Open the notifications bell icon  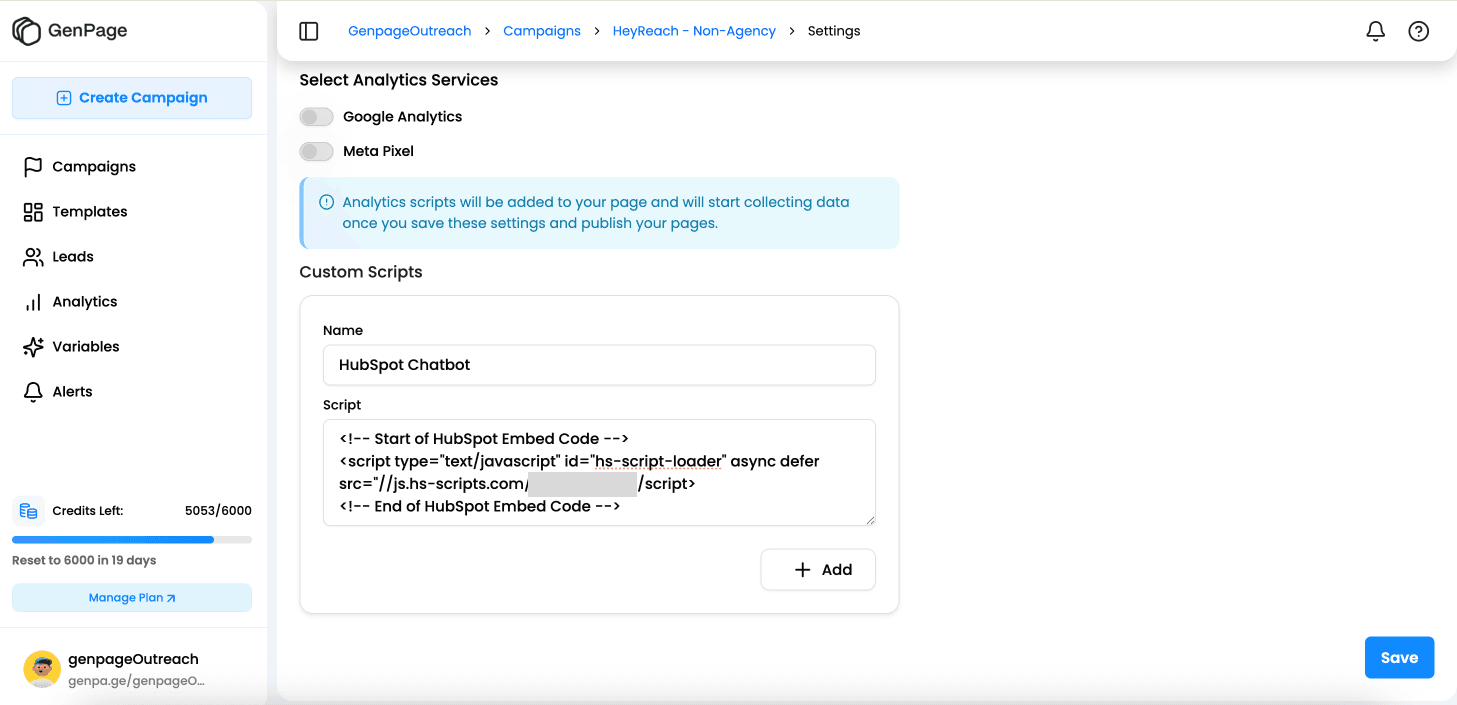pyautogui.click(x=1376, y=31)
